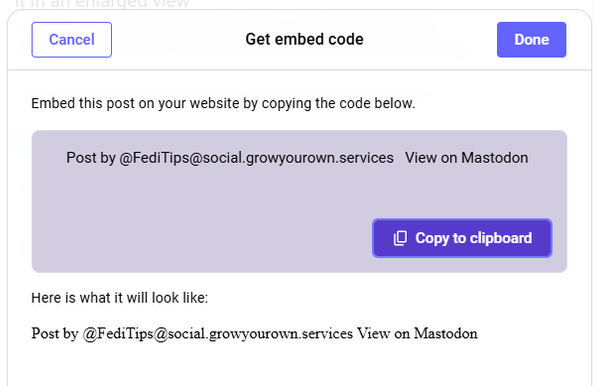The image size is (596, 386).
Task: Click word website in instruction sentence
Action: 215,103
